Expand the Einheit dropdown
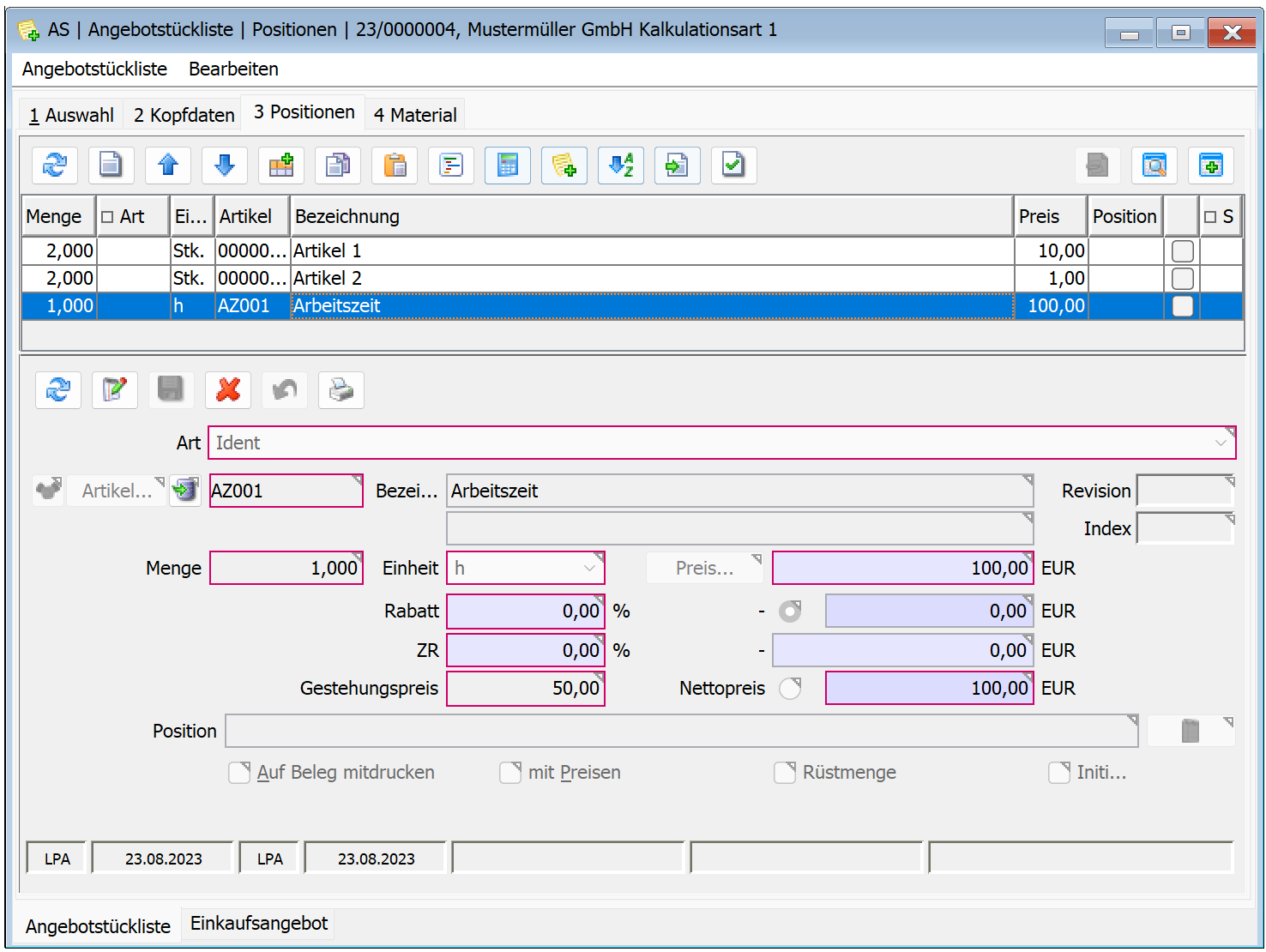1266x952 pixels. [589, 569]
